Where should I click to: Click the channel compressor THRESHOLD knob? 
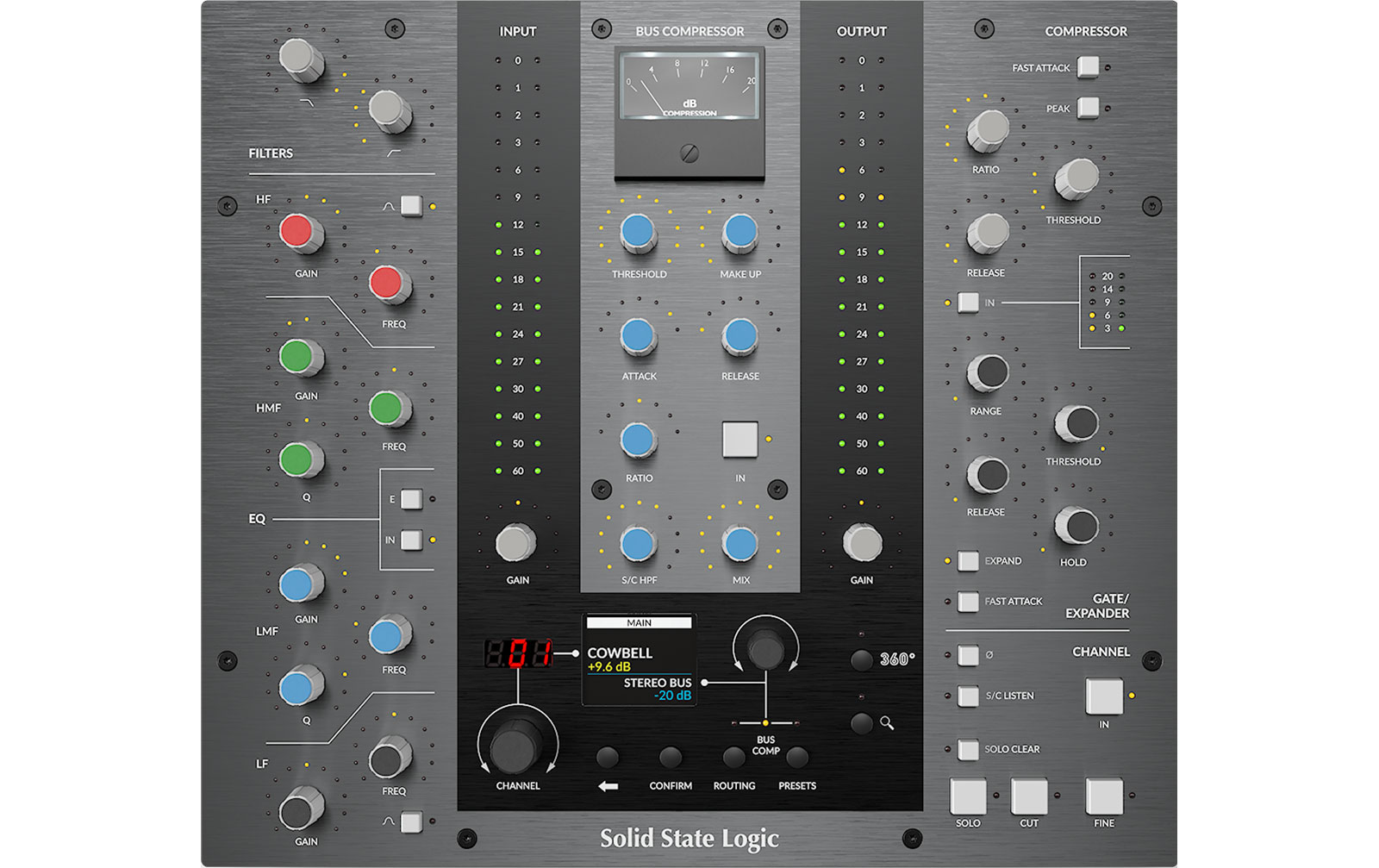tap(1076, 179)
